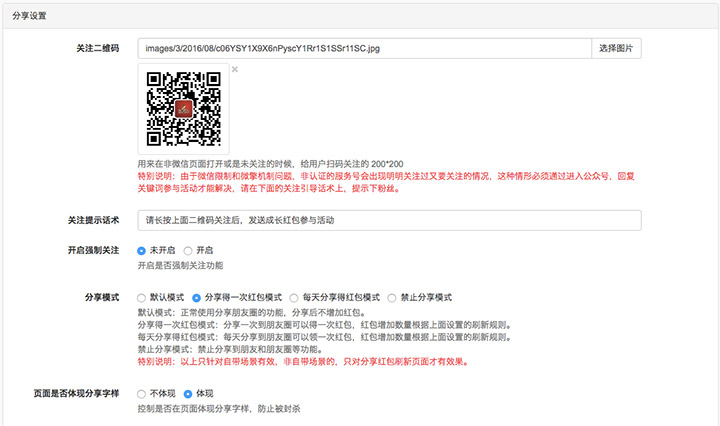Choose the 禁止分享模式 option
Image resolution: width=720 pixels, height=426 pixels.
392,298
